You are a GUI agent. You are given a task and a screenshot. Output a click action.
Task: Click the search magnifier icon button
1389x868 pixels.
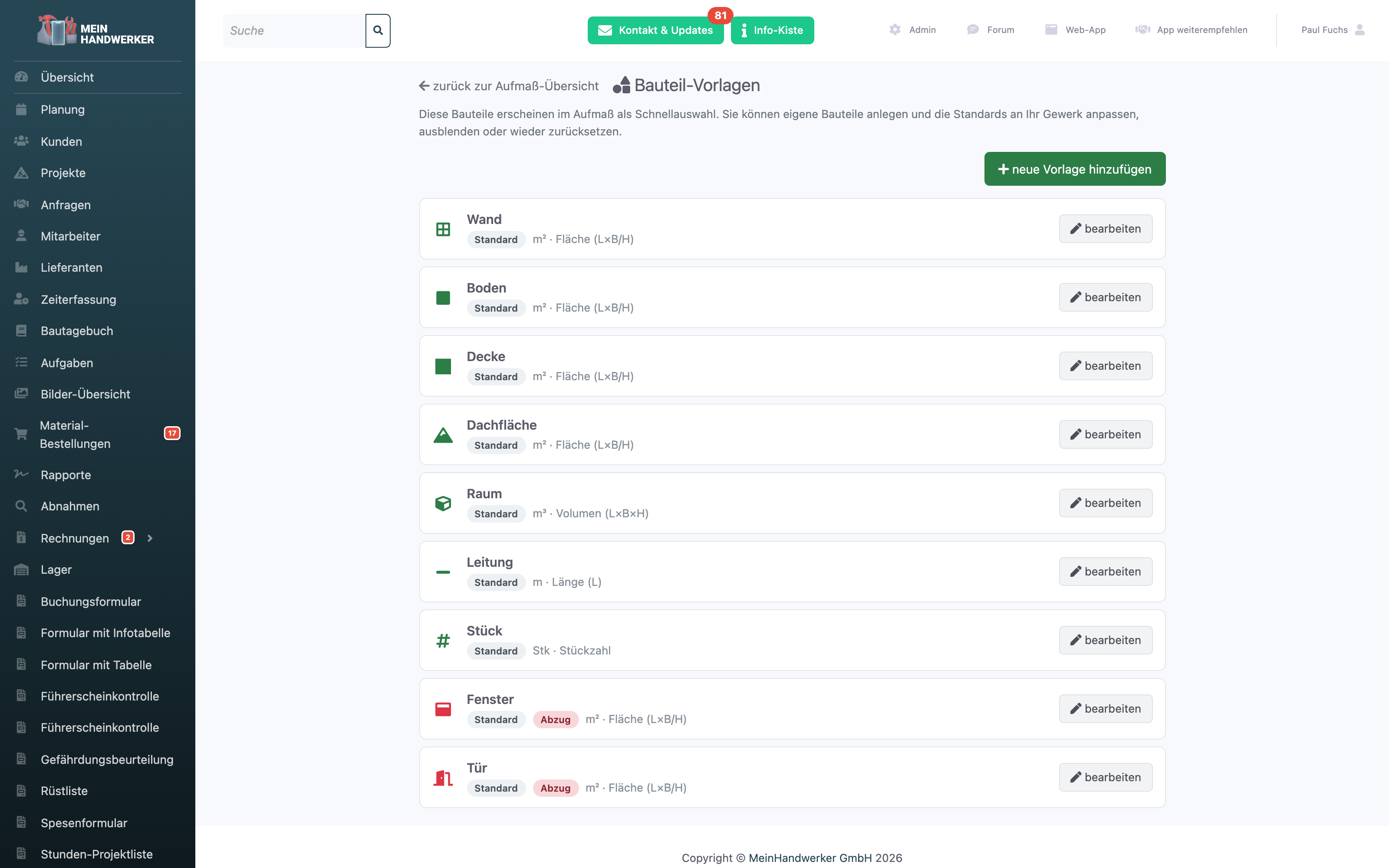click(x=378, y=30)
